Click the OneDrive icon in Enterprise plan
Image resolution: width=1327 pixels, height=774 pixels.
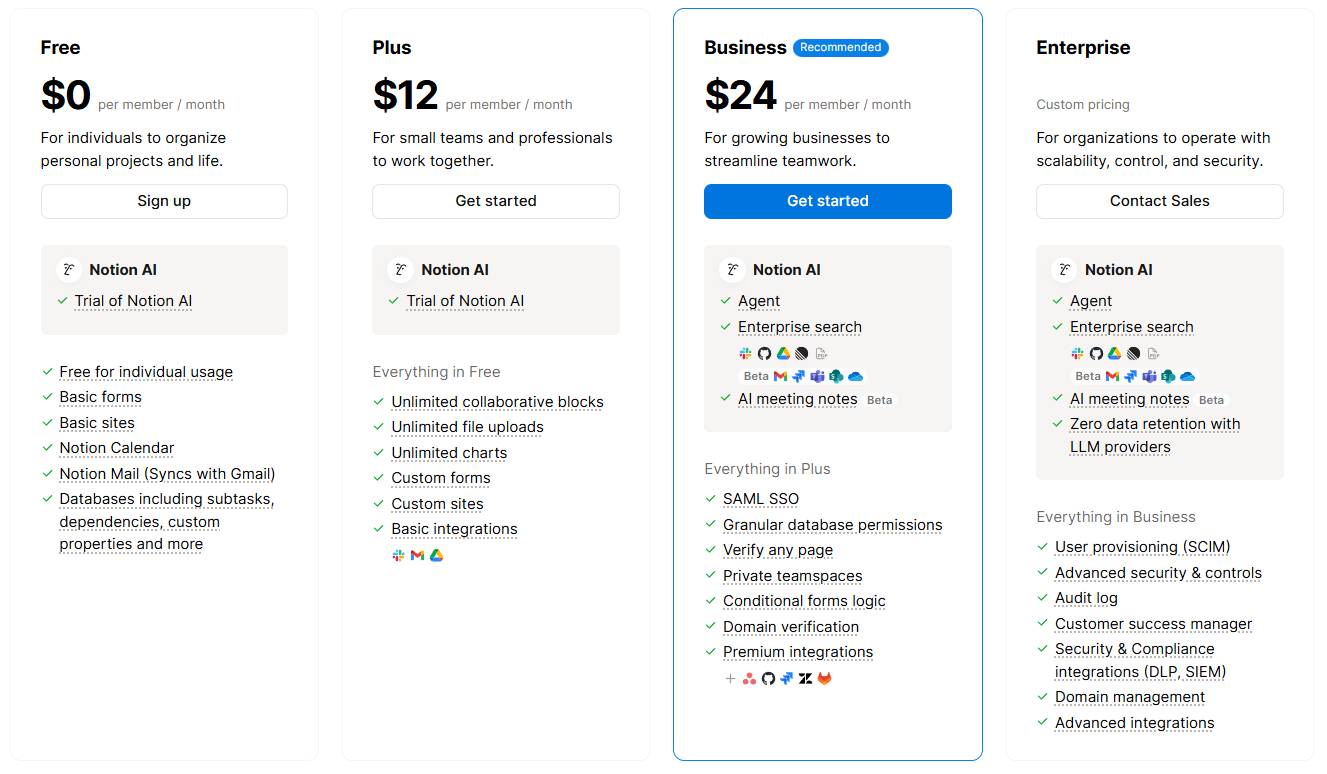coord(1187,376)
